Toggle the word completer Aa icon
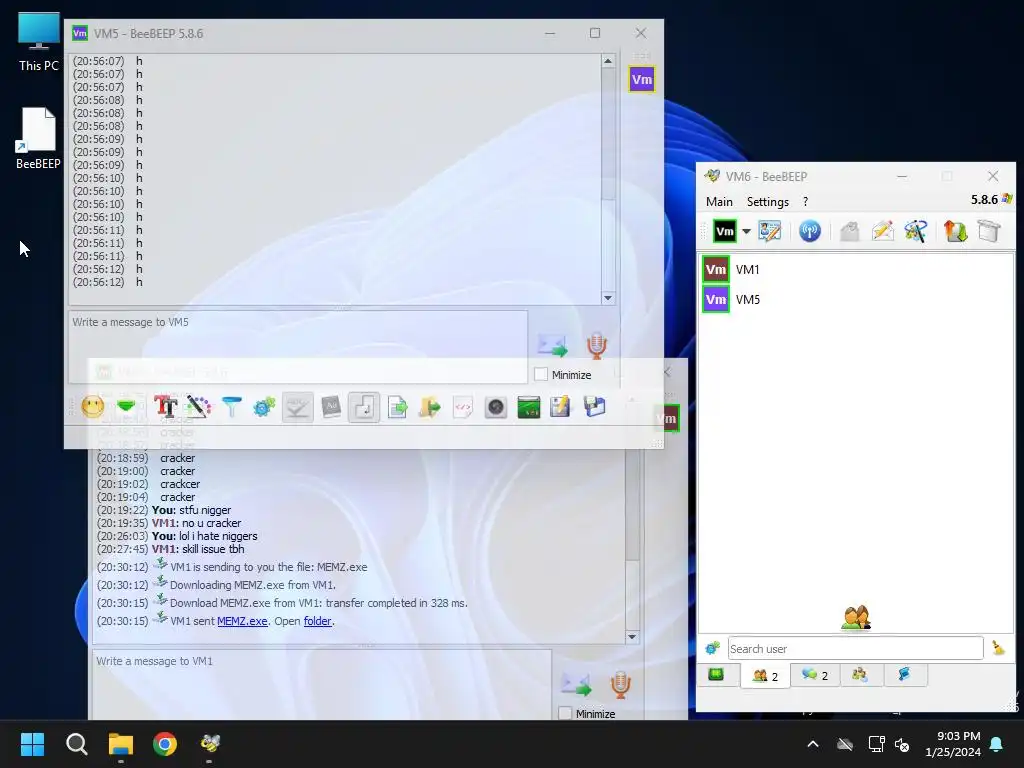The width and height of the screenshot is (1024, 768). 331,407
